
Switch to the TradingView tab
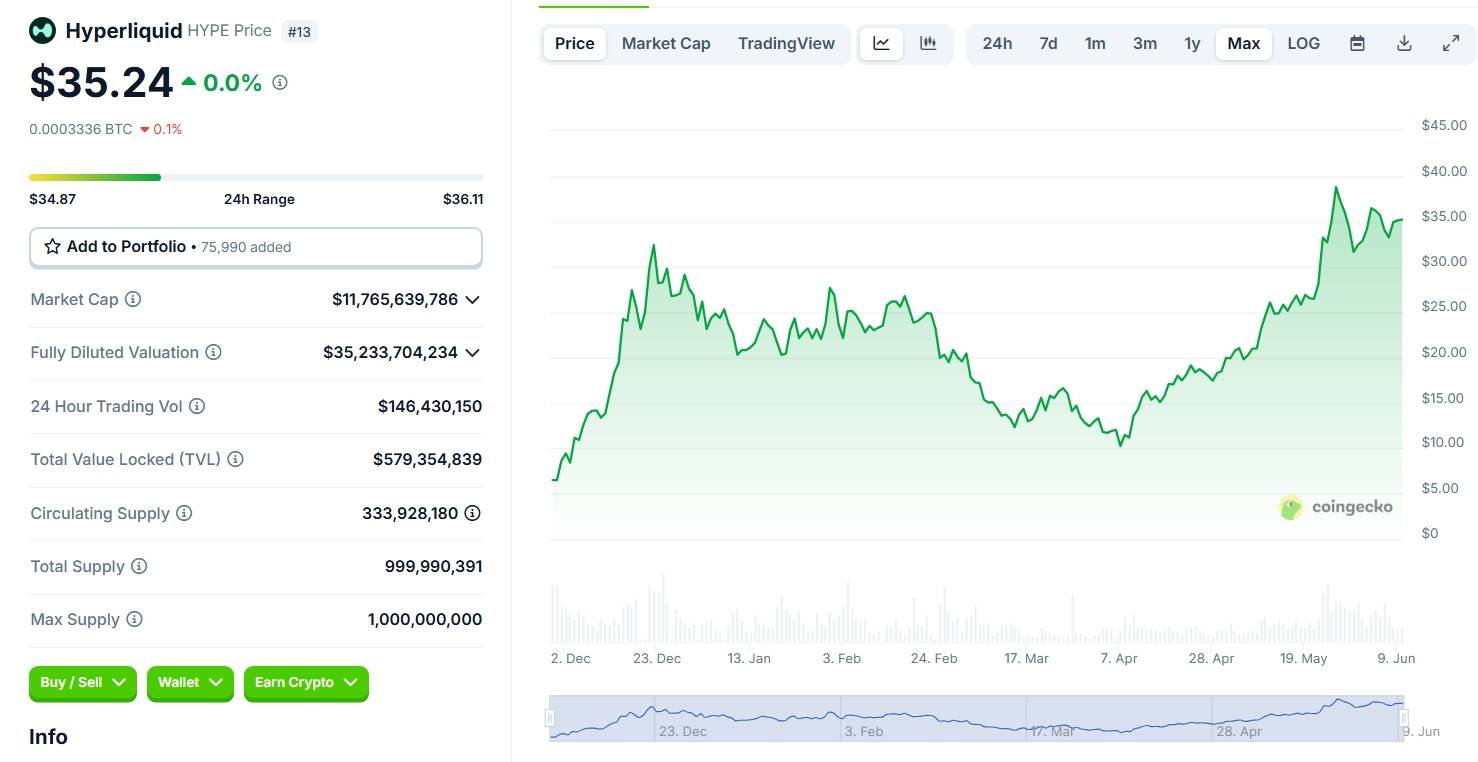786,43
